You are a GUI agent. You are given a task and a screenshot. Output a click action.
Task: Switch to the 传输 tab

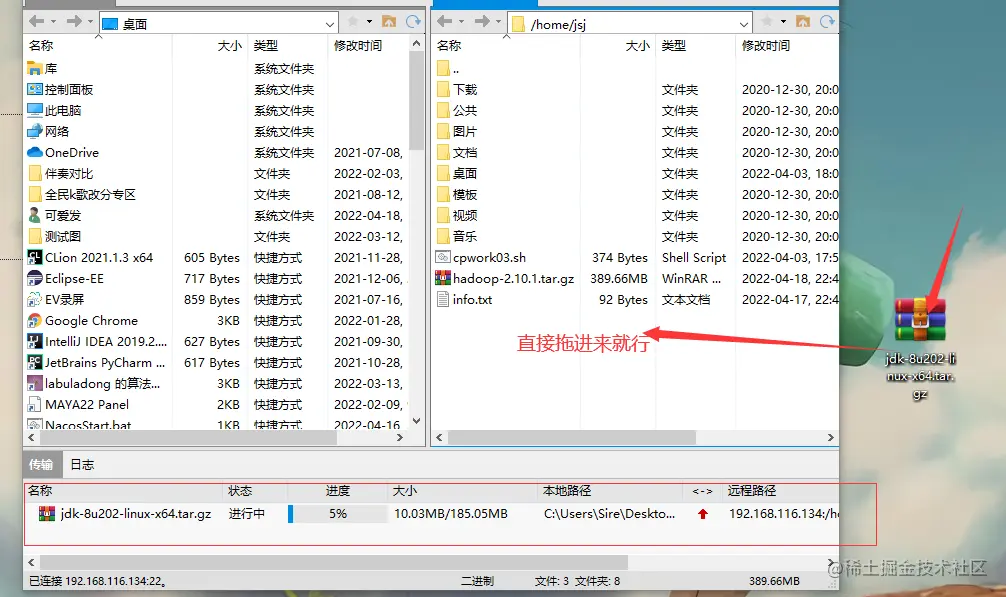point(41,464)
